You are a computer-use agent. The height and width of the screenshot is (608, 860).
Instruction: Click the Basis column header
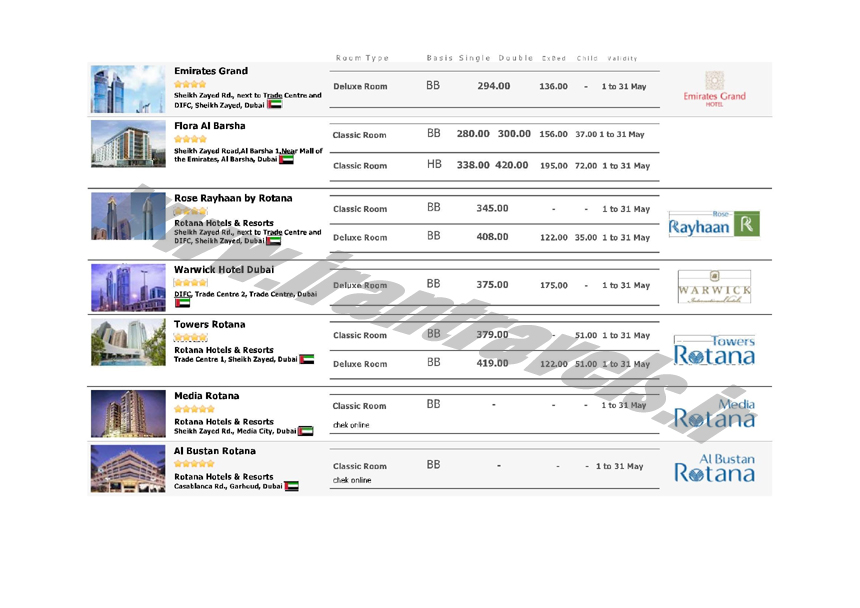440,58
